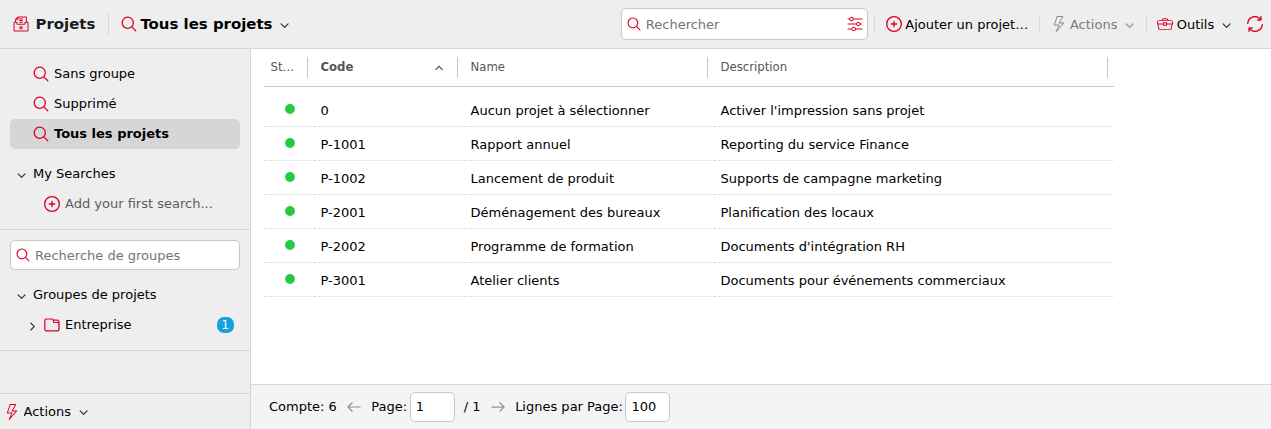The width and height of the screenshot is (1271, 429).
Task: Open the Outils dropdown menu
Action: (1195, 24)
